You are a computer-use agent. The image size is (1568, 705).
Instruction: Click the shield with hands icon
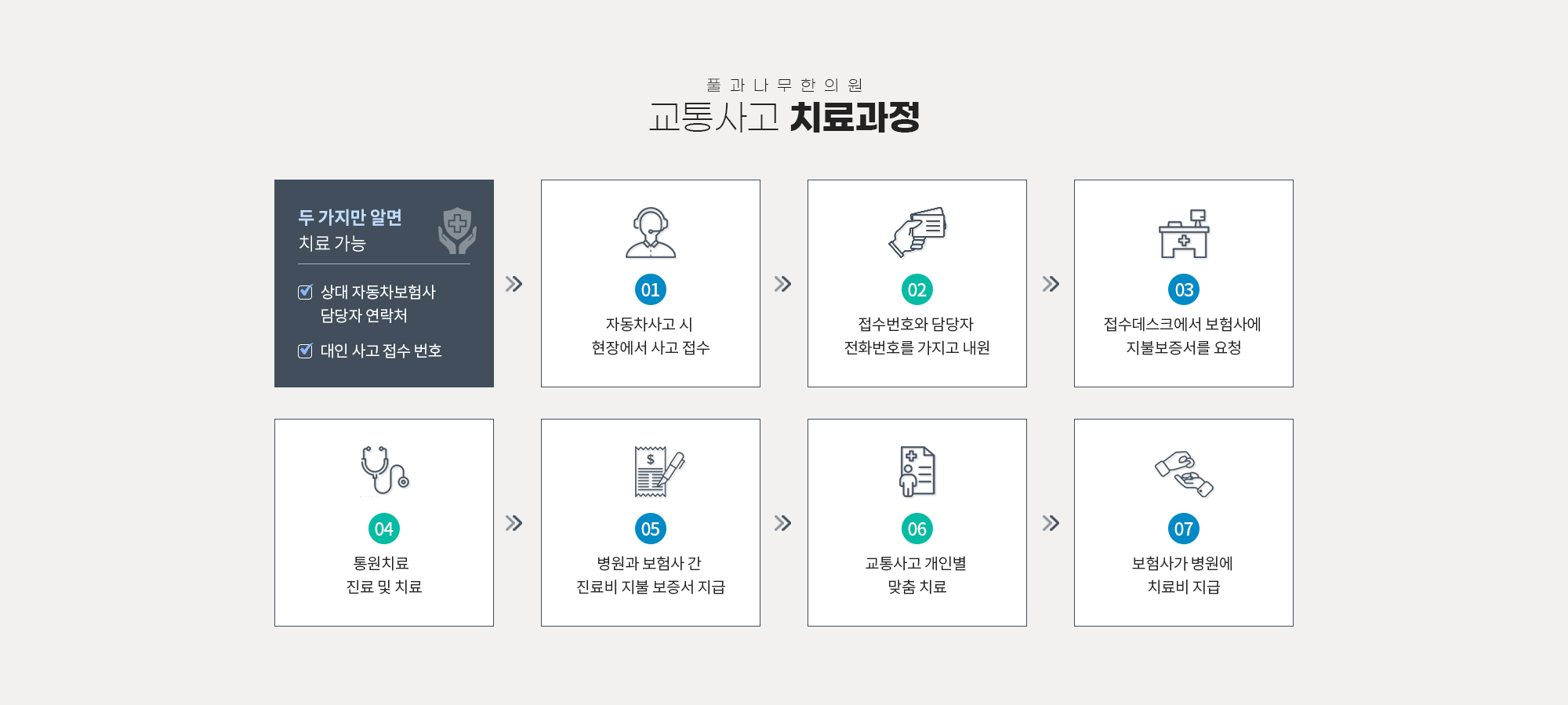click(x=457, y=231)
